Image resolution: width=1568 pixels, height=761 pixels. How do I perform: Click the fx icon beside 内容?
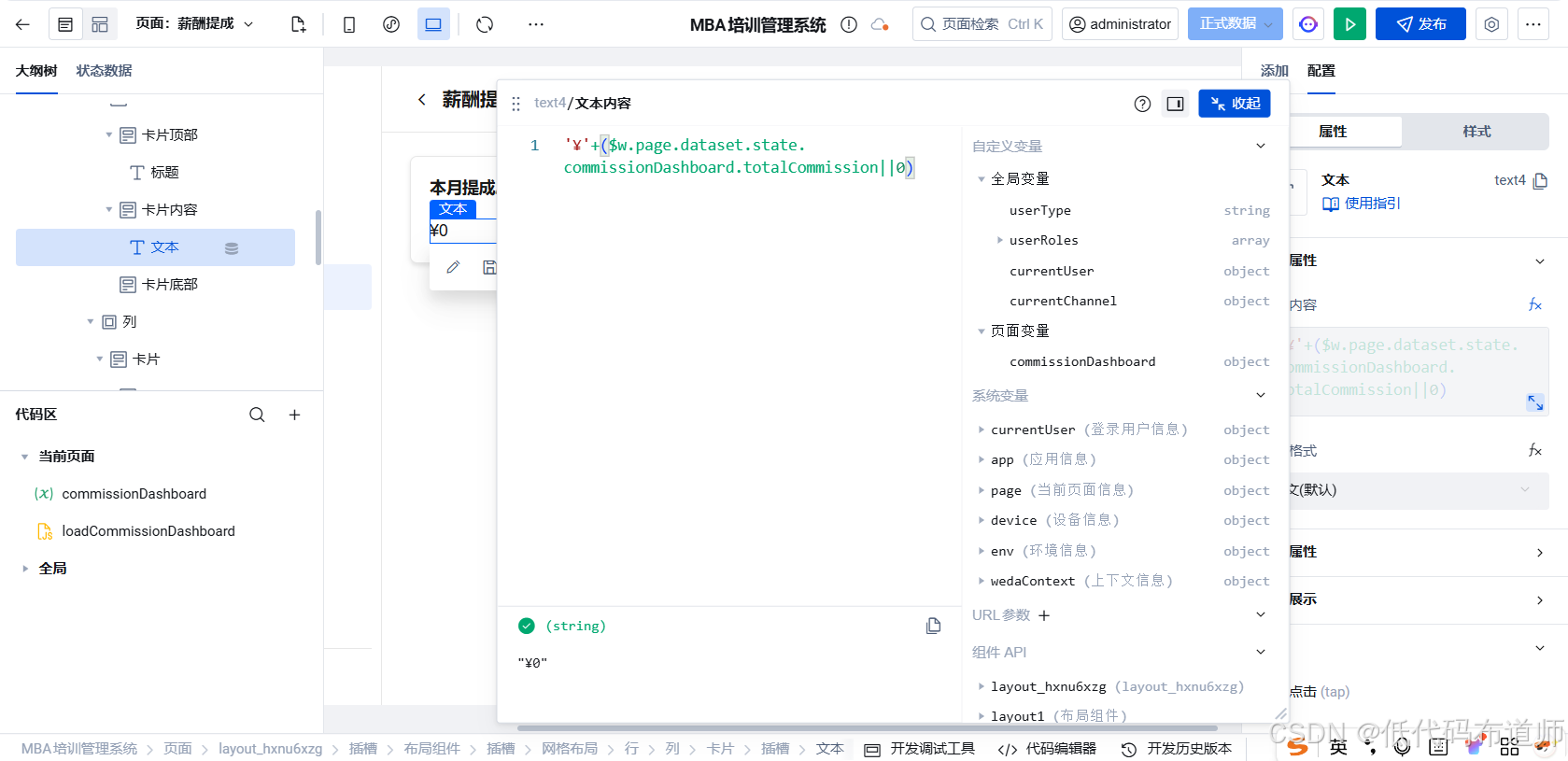pyautogui.click(x=1534, y=305)
